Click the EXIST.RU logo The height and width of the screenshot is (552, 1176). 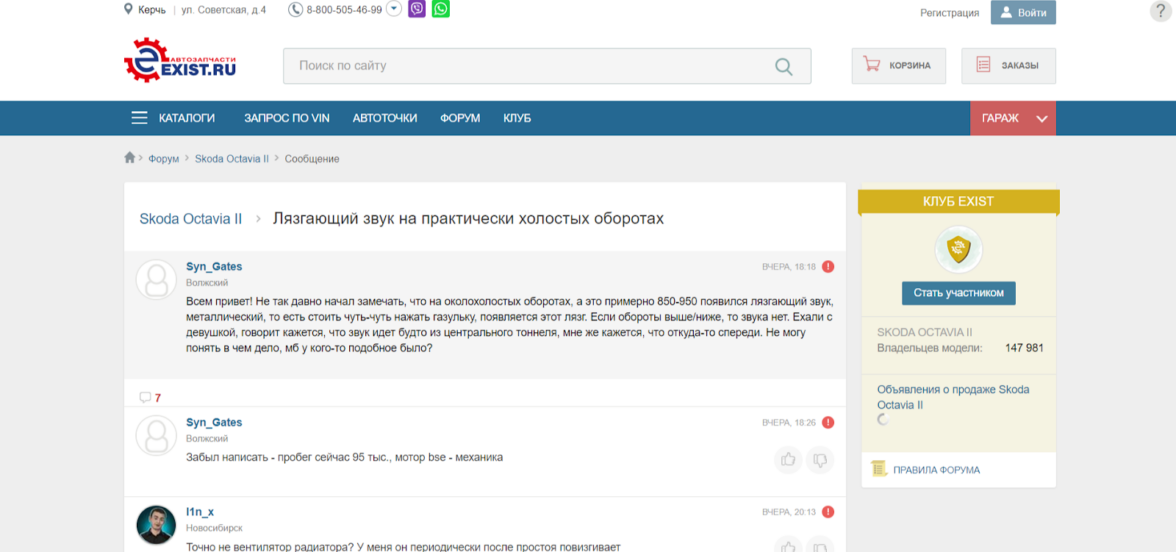180,60
